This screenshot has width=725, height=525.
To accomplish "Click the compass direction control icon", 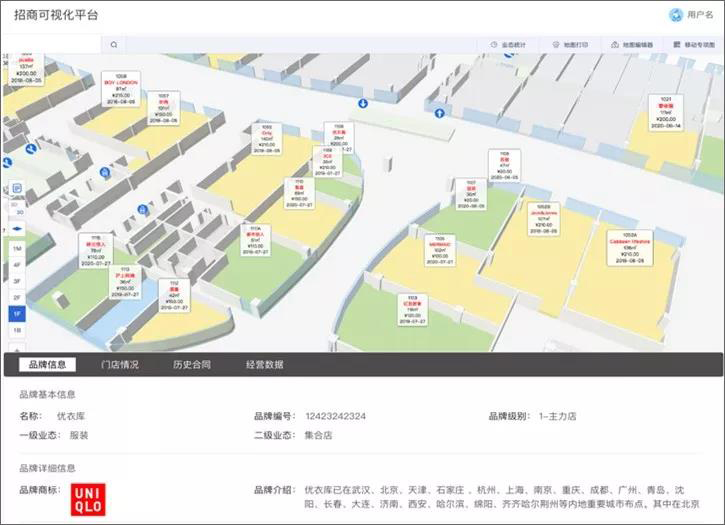I will click(x=17, y=229).
